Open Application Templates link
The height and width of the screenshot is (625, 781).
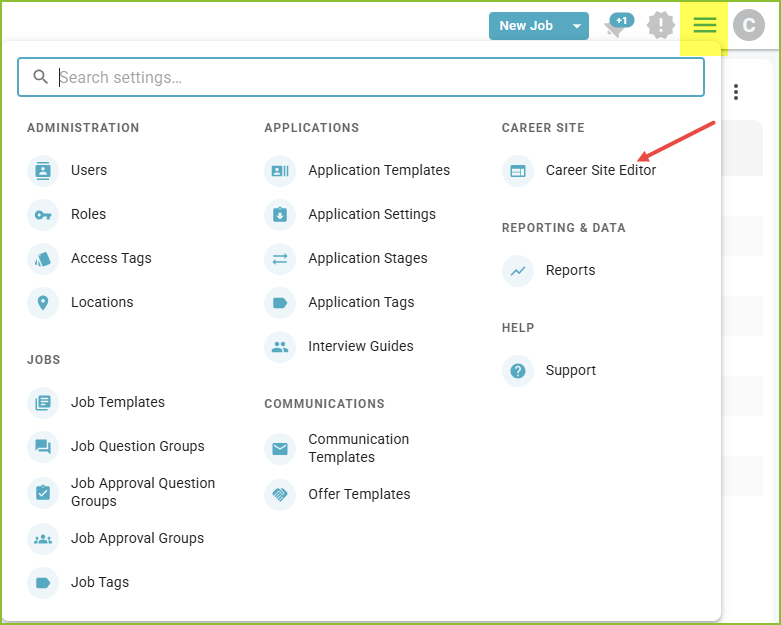(379, 170)
